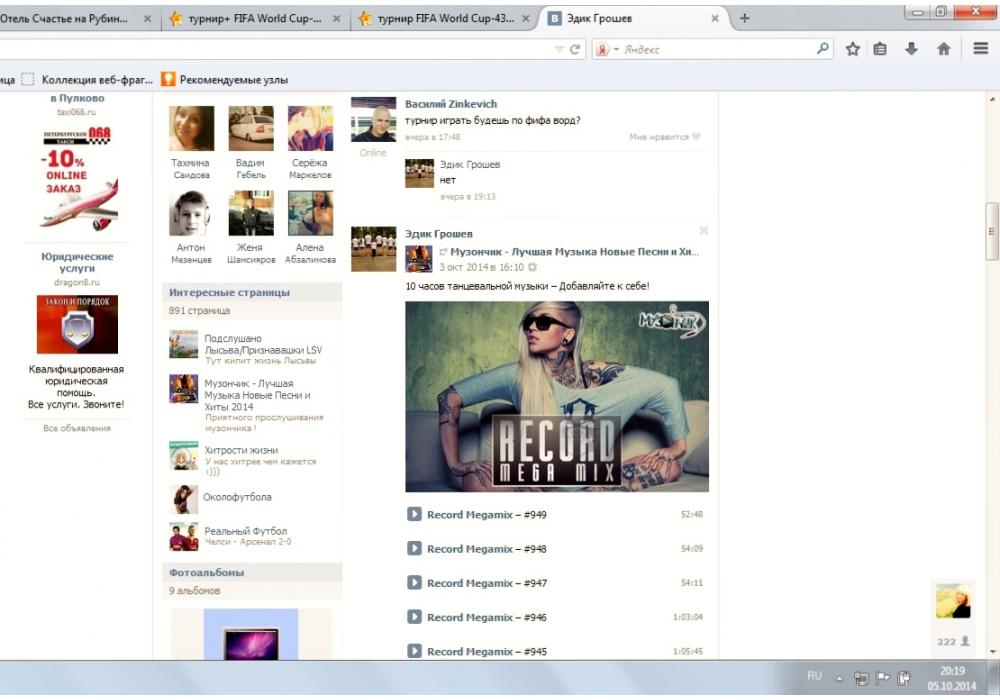Open the bookmarks list icon
Image resolution: width=1000 pixels, height=700 pixels.
[880, 49]
